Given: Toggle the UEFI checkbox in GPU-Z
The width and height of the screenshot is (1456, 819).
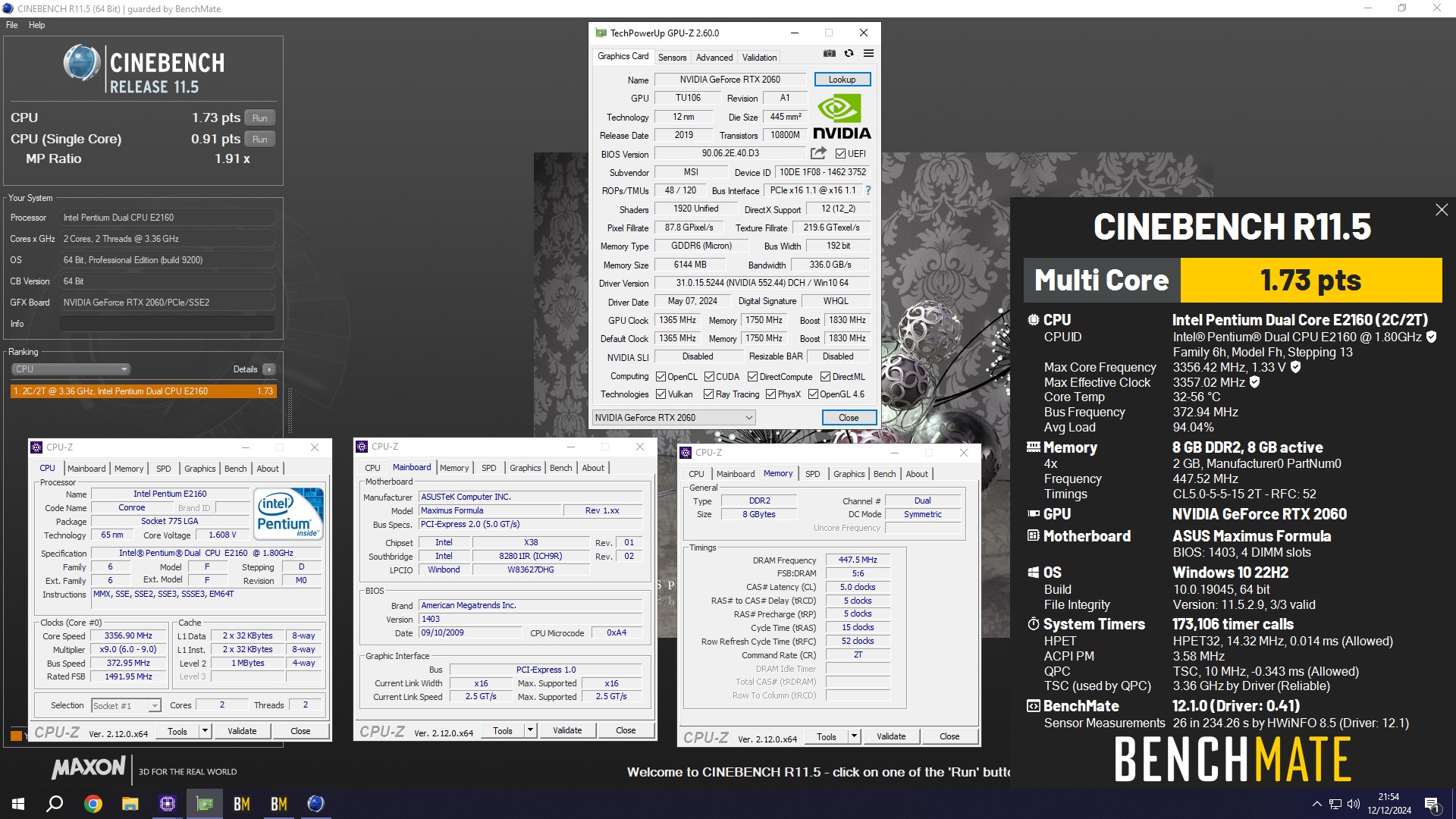Looking at the screenshot, I should point(840,154).
